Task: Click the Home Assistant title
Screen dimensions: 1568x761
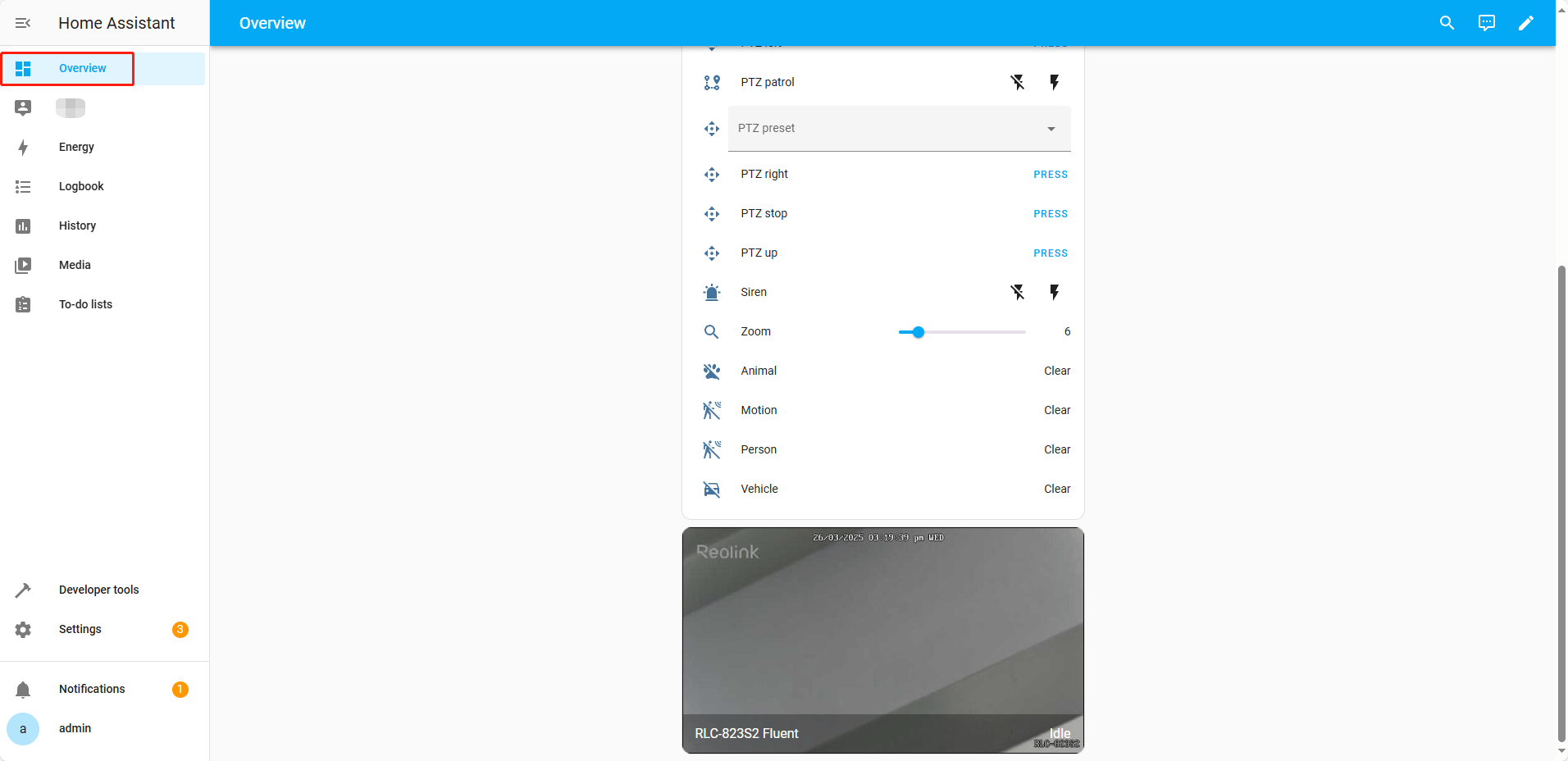Action: [116, 23]
